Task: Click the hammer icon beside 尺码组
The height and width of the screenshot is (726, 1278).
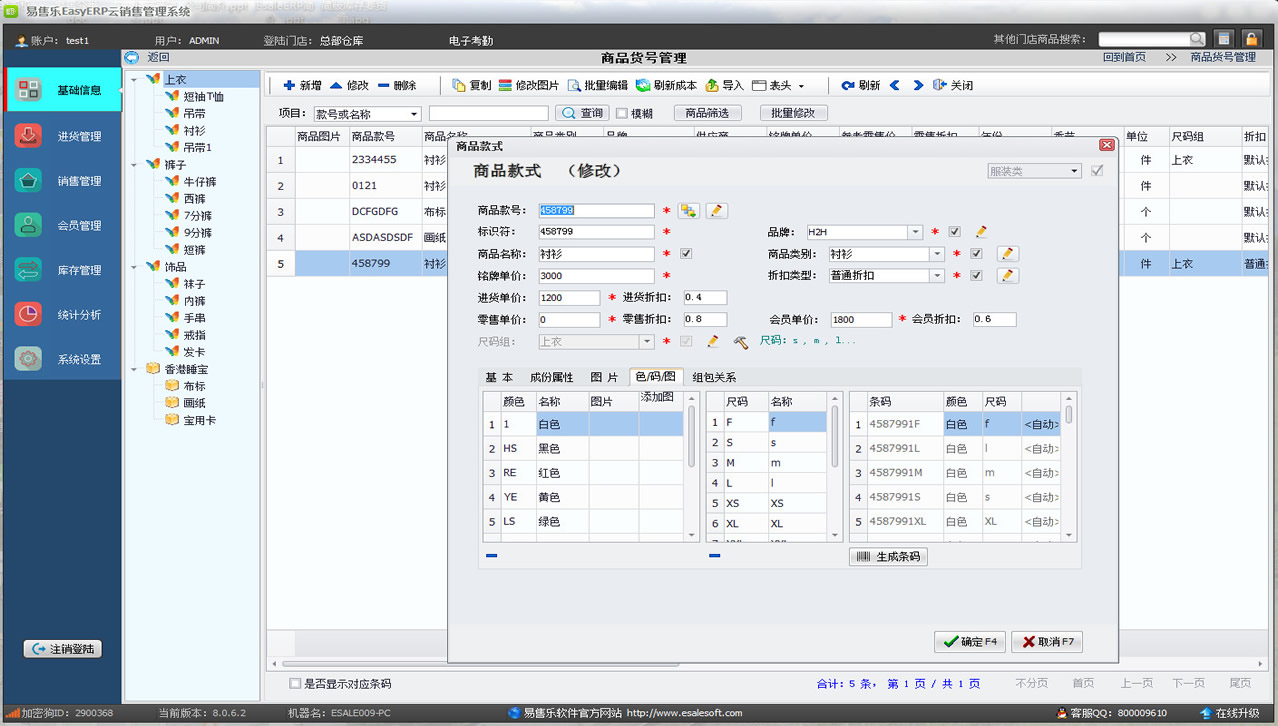Action: (740, 342)
